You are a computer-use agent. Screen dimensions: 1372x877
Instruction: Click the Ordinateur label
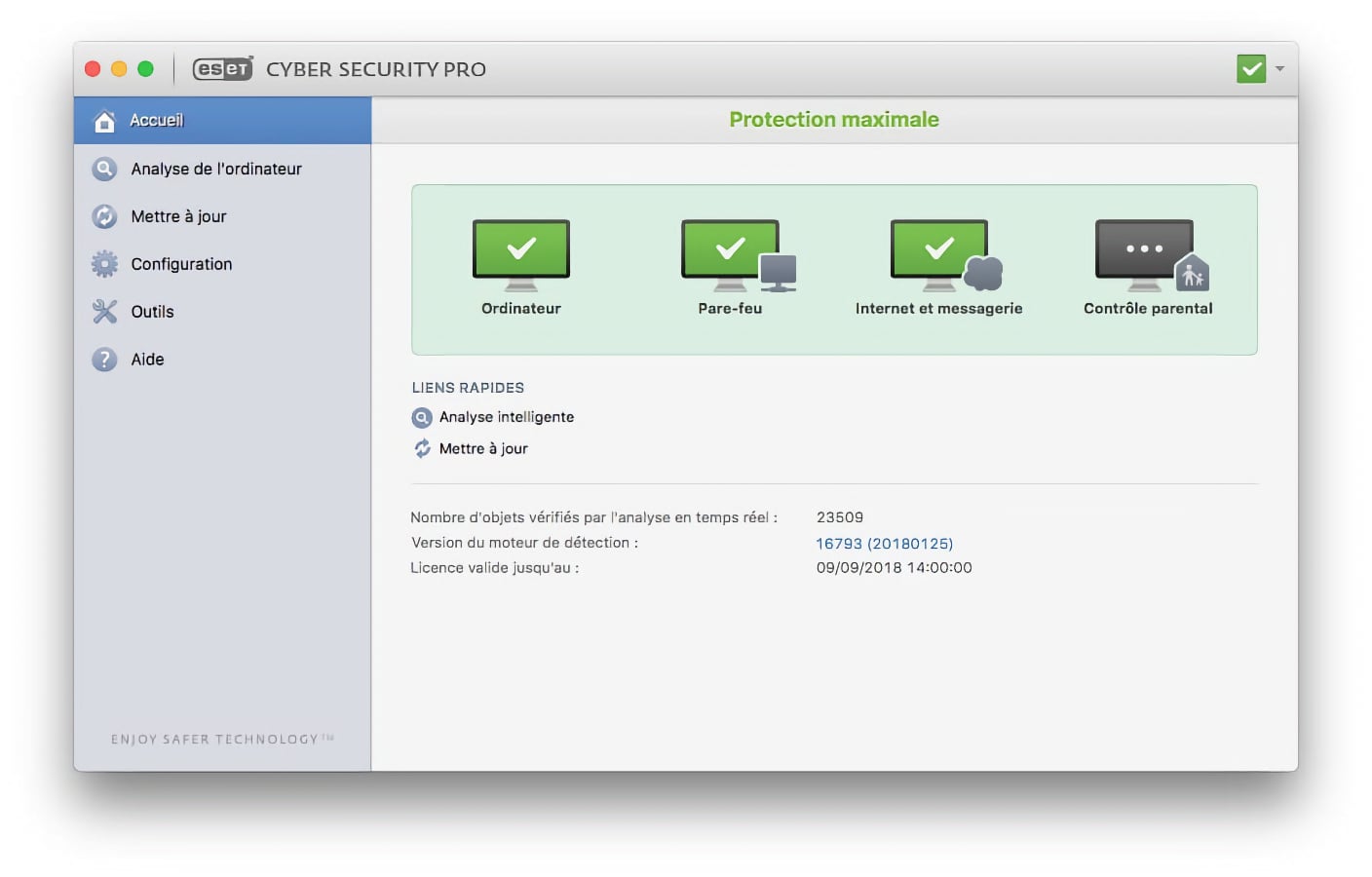521,308
